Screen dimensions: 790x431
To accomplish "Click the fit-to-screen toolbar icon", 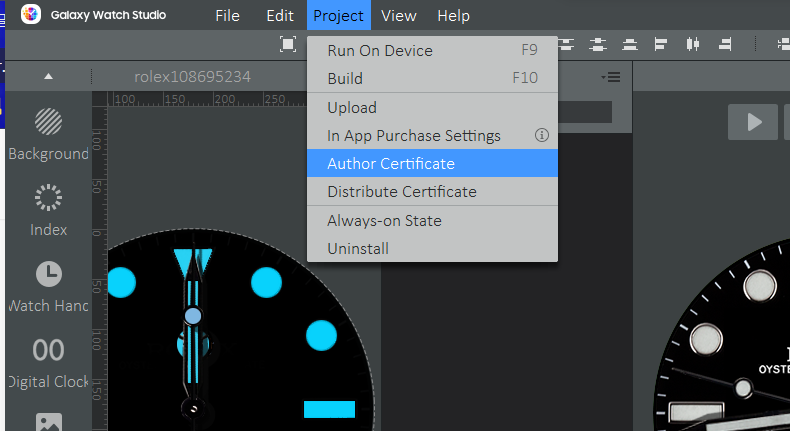I will pos(288,44).
